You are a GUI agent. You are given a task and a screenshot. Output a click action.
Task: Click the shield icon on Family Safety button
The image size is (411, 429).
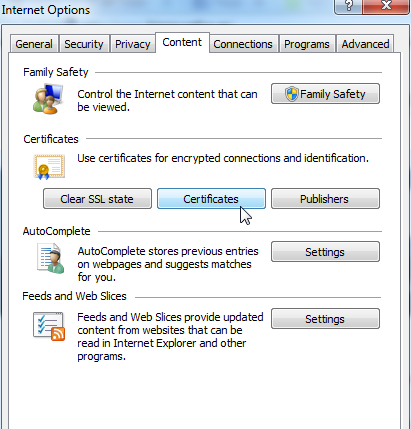click(291, 94)
